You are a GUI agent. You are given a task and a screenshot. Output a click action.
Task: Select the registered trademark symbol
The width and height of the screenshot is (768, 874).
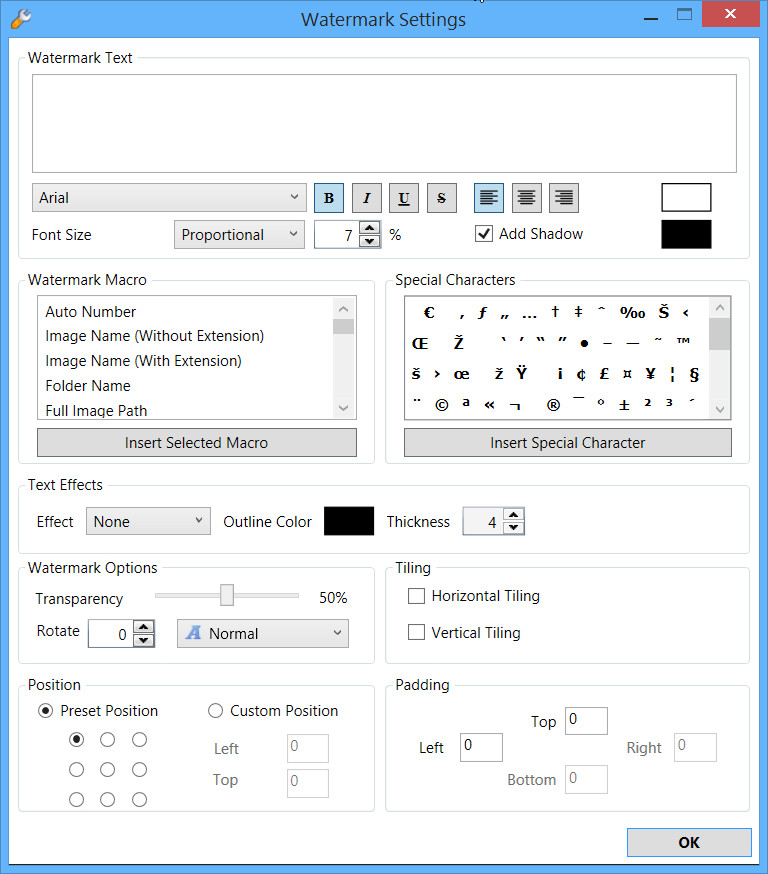(x=553, y=405)
